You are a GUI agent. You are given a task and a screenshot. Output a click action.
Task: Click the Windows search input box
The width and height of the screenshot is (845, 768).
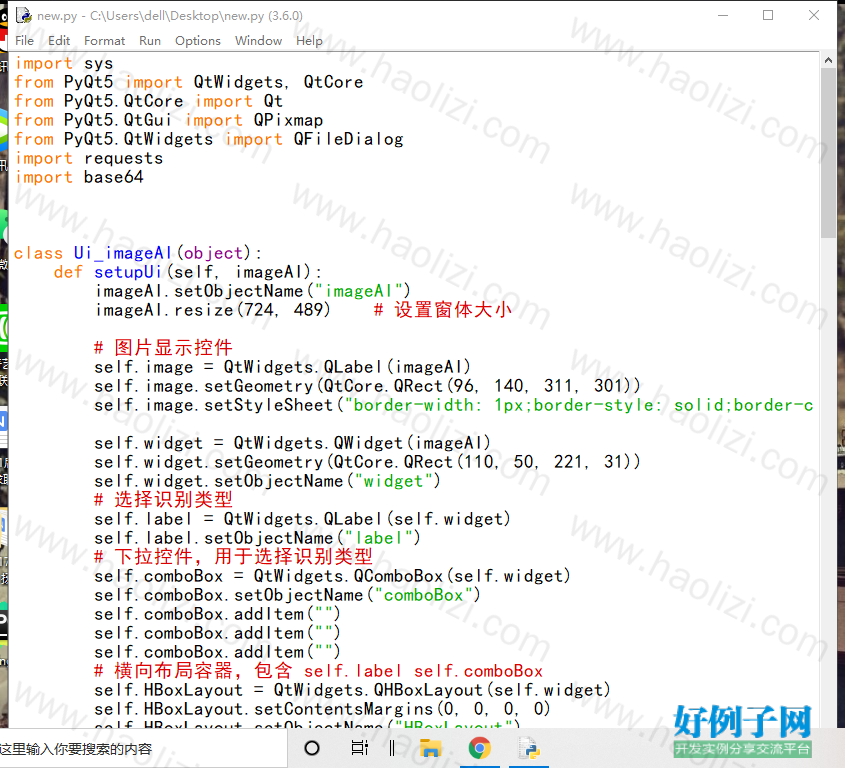pos(143,749)
